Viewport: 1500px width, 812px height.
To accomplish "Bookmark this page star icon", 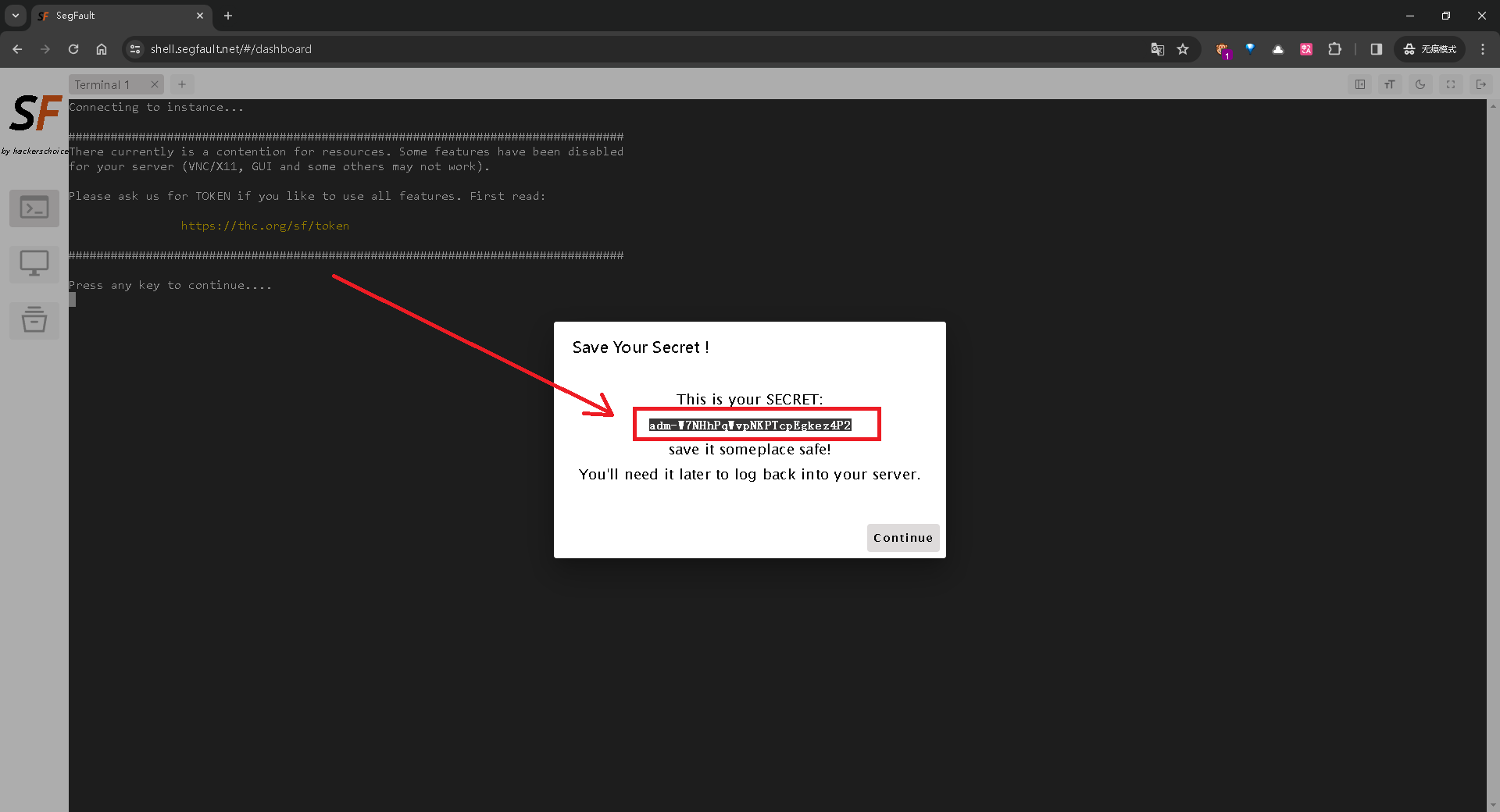I will [1183, 49].
